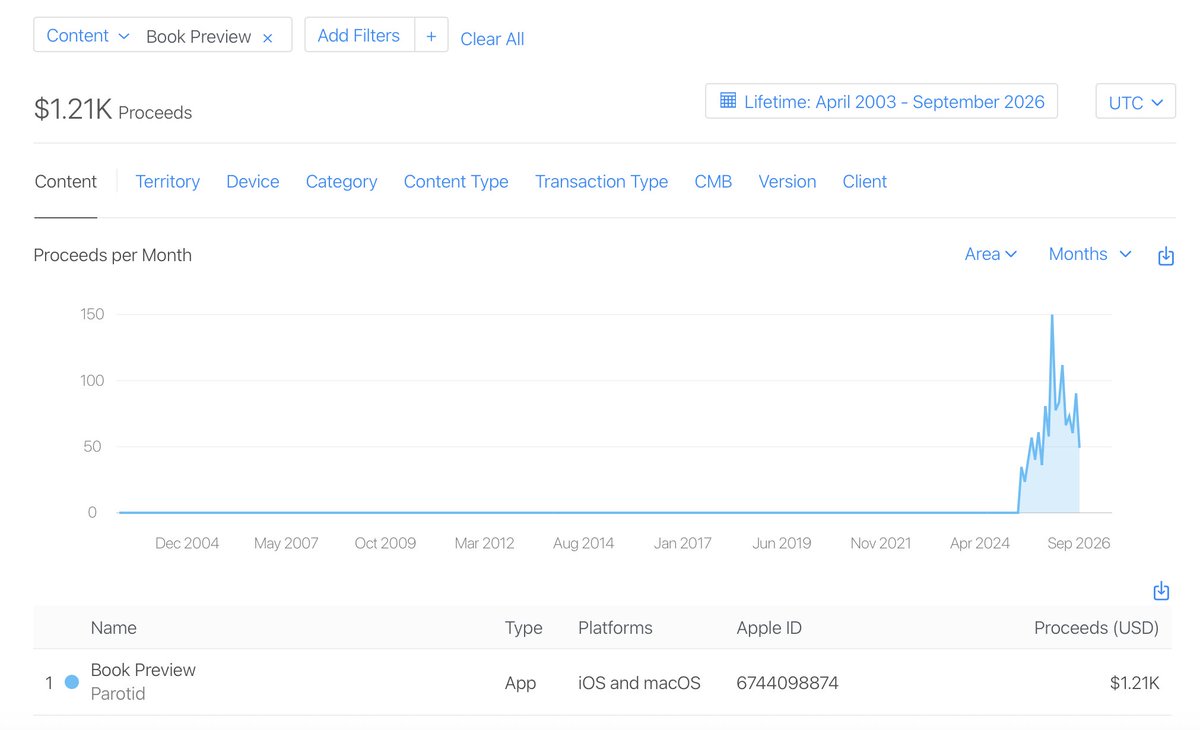Screen dimensions: 1200x730
Task: Click the Apple ID value 6744098874
Action: click(787, 683)
